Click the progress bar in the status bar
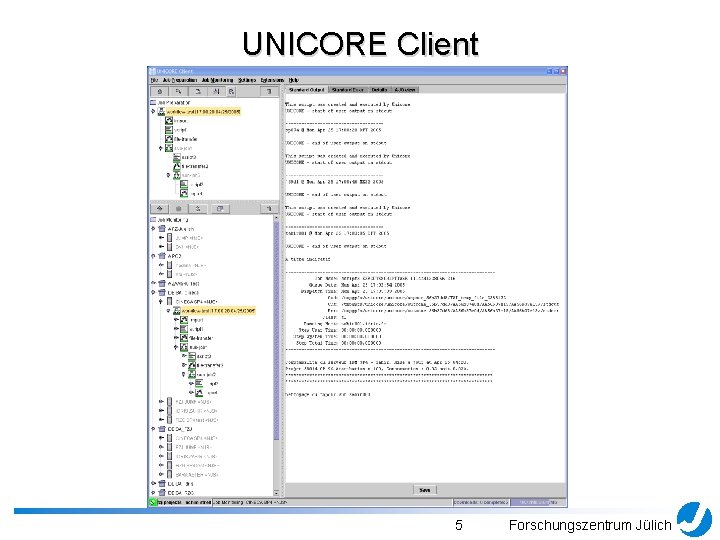720x540 pixels. 538,502
